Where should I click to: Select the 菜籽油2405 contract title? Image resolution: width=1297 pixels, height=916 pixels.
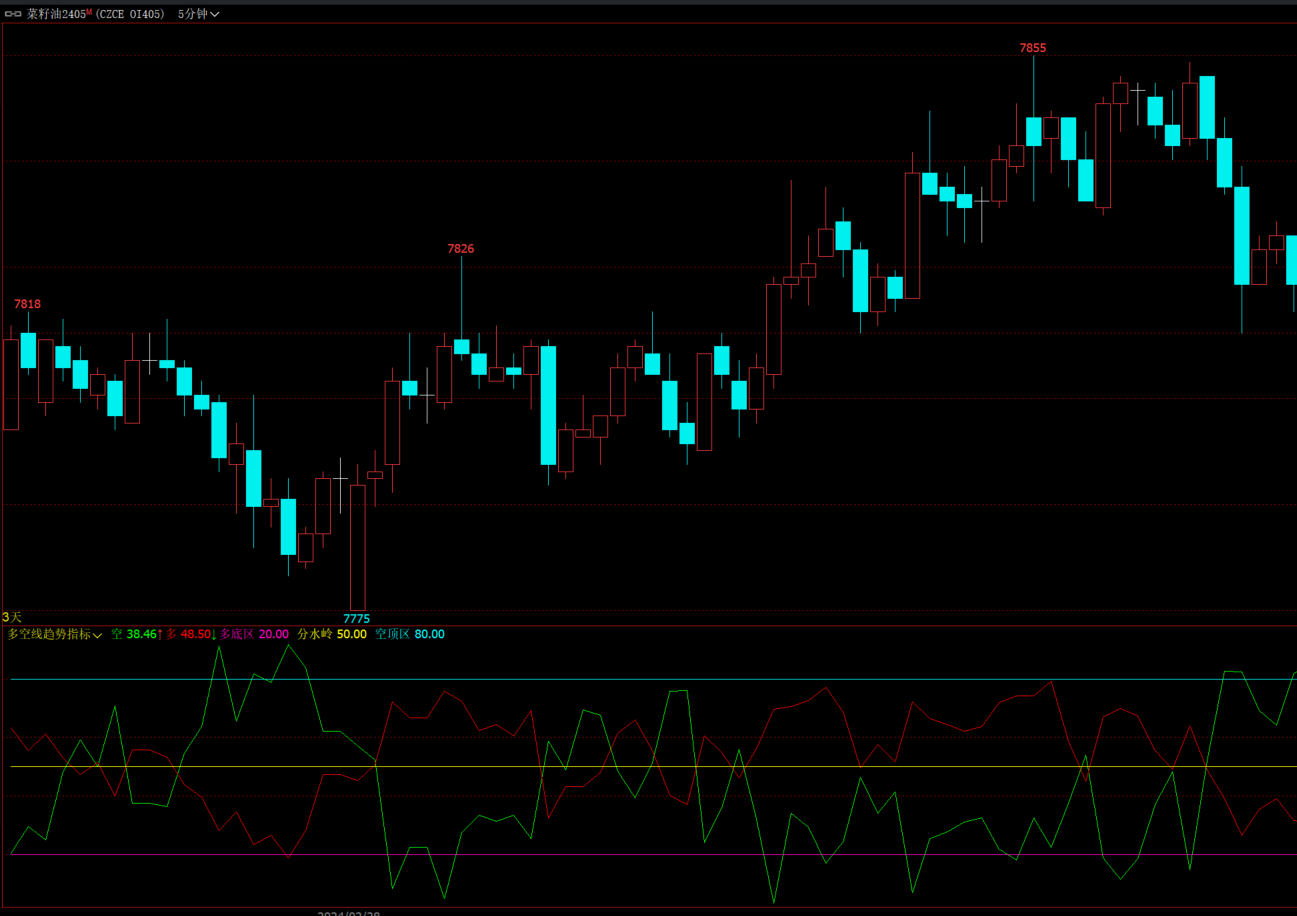[57, 14]
